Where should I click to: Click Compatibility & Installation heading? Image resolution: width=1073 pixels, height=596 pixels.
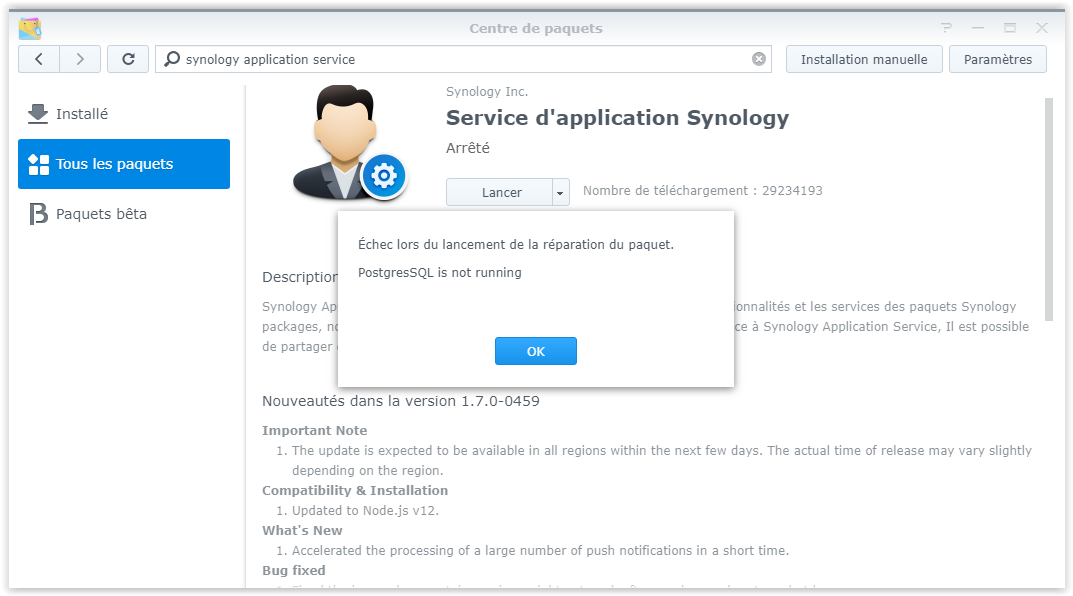coord(355,491)
